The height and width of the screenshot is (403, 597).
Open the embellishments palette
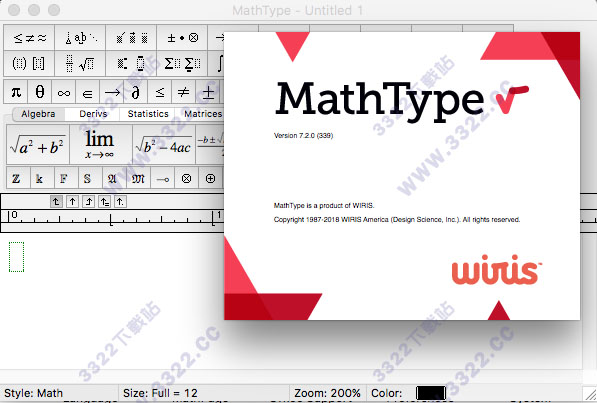pyautogui.click(x=131, y=38)
